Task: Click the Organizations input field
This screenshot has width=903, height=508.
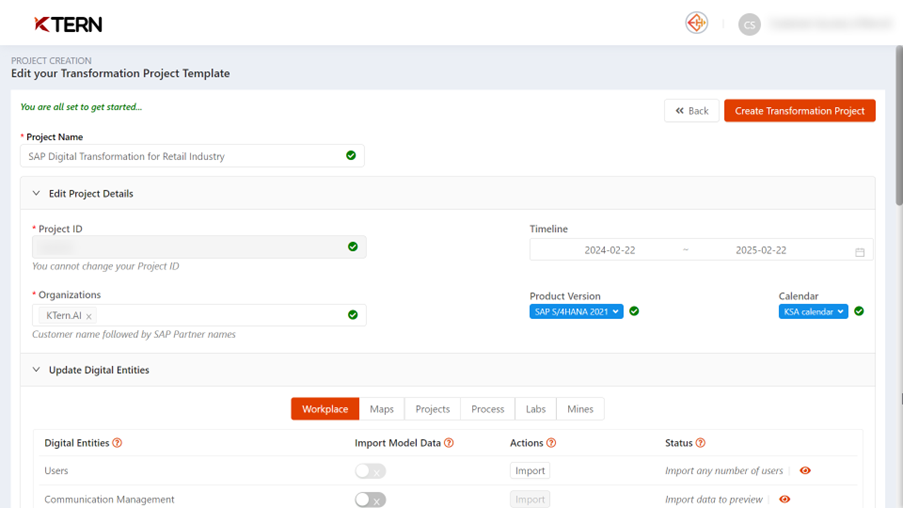Action: pos(199,315)
